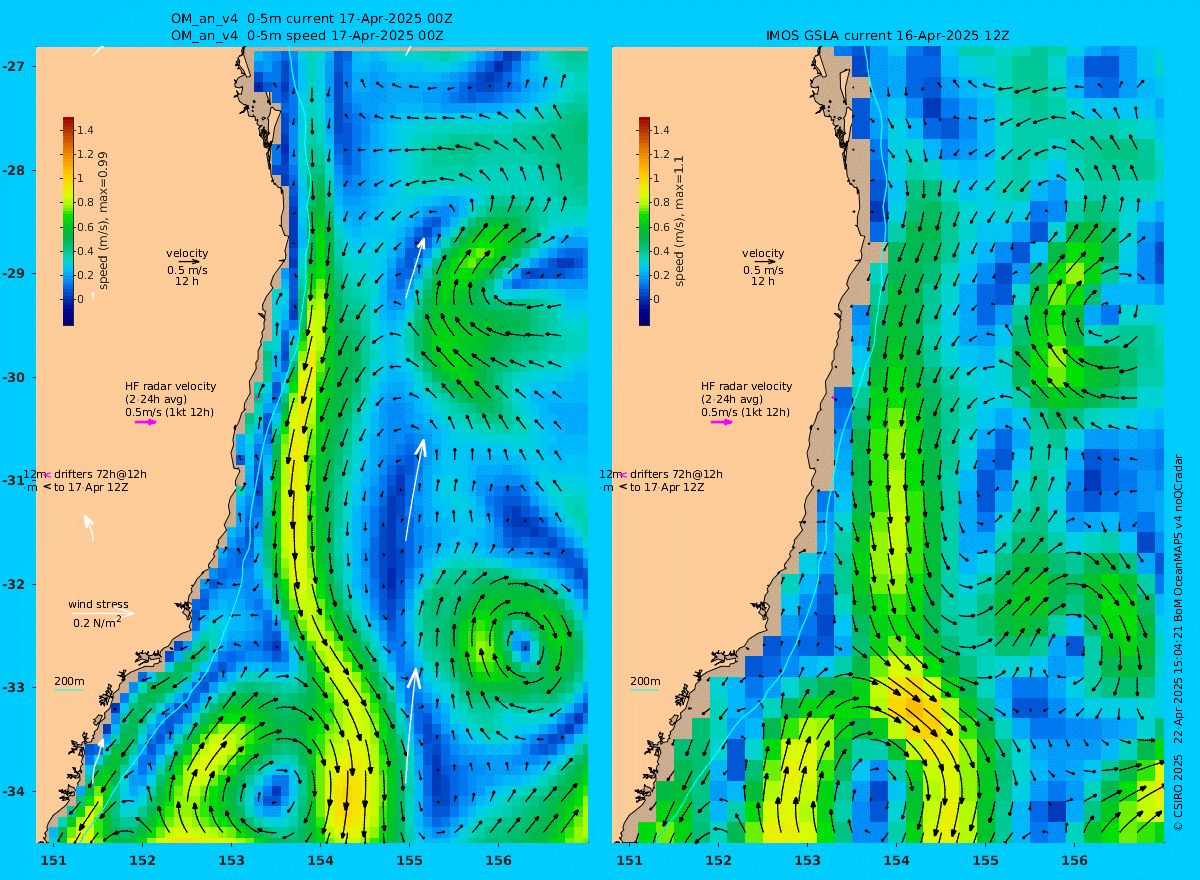Click the black velocity scale arrow in right panel
The height and width of the screenshot is (880, 1200).
click(766, 262)
